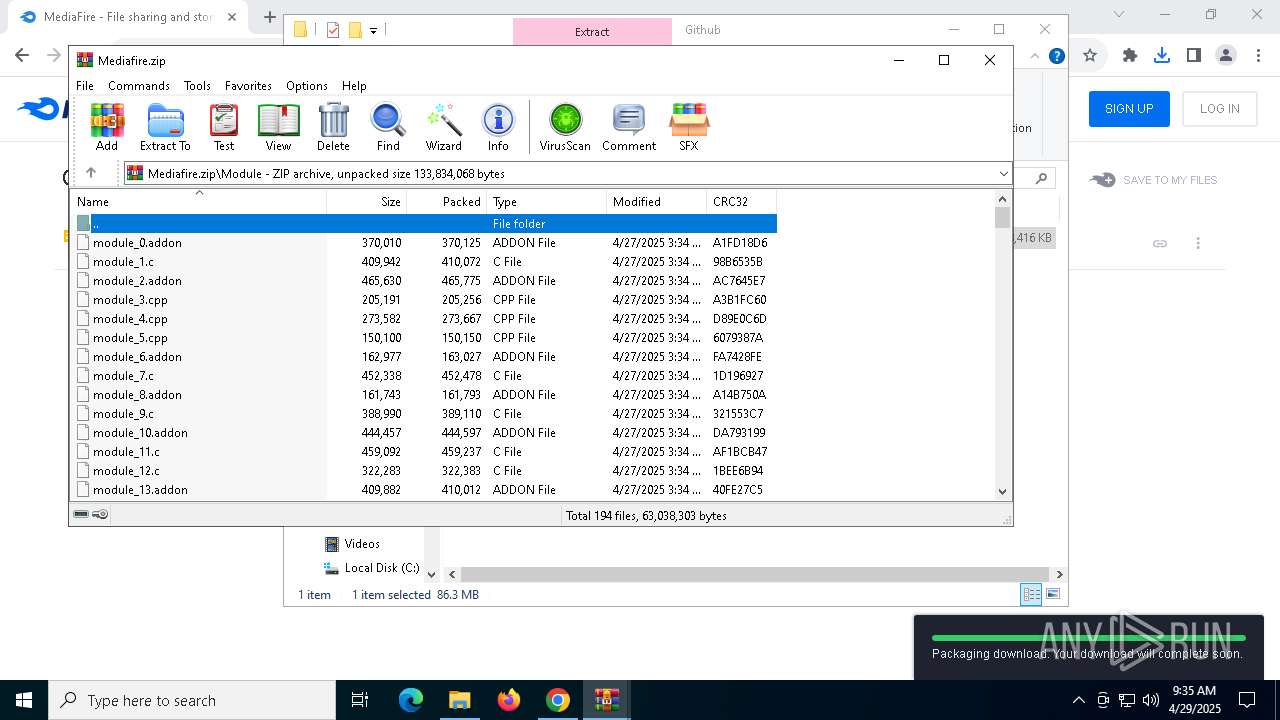Switch Explorer to large icons view
The image size is (1280, 720).
pos(1052,594)
